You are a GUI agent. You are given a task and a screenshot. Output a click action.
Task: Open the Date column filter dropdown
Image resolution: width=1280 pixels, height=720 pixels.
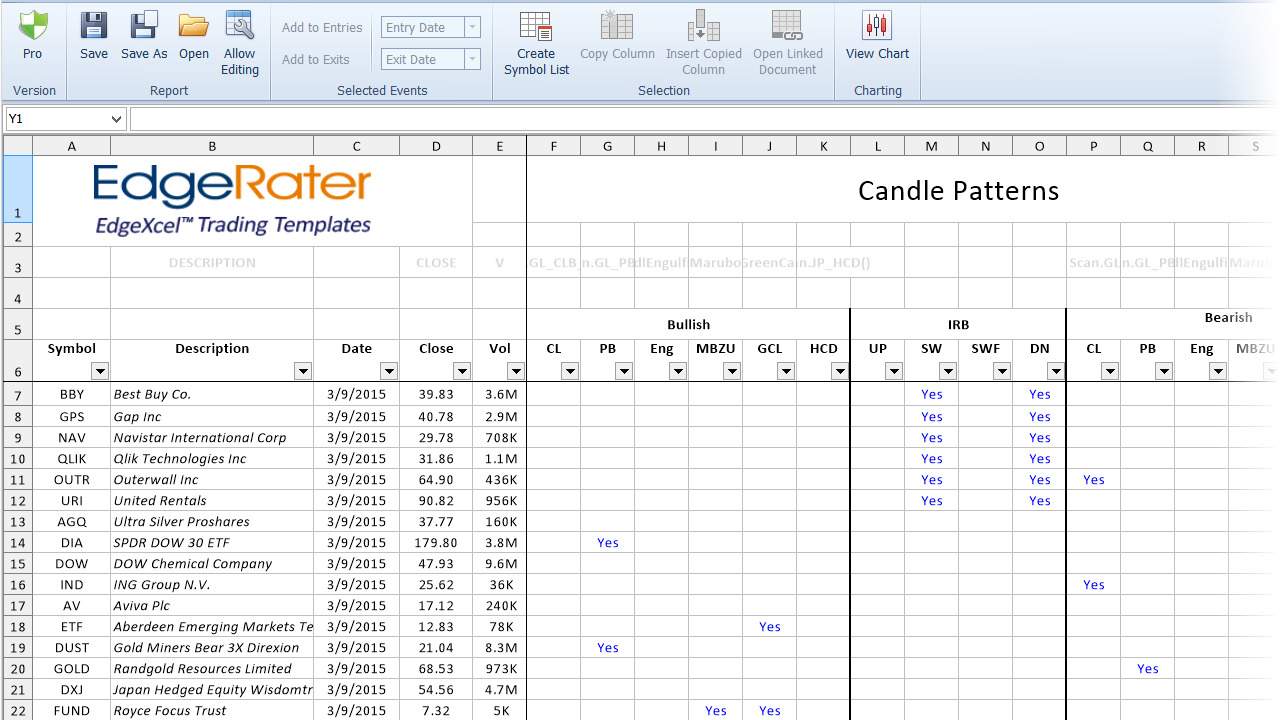pos(389,371)
